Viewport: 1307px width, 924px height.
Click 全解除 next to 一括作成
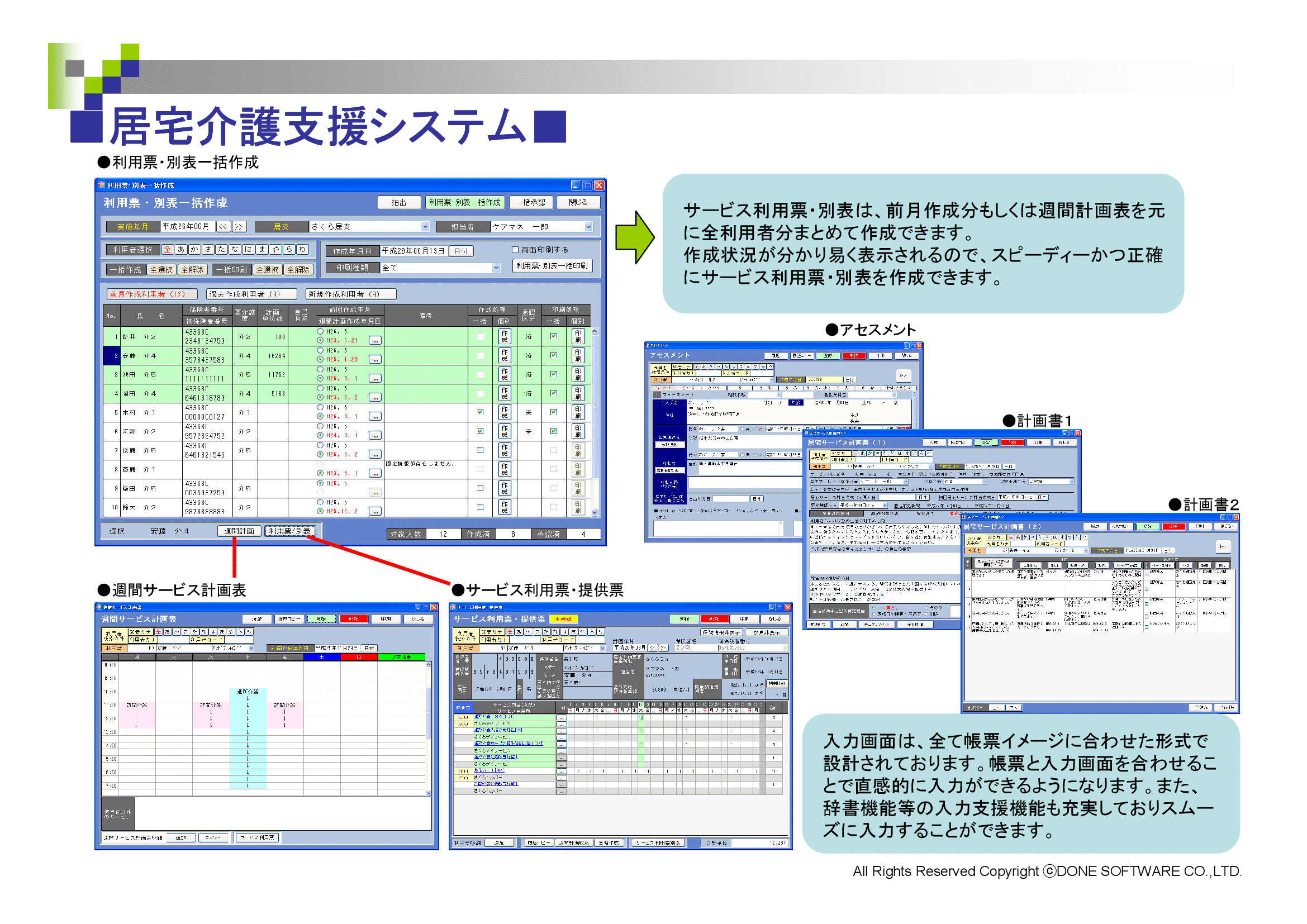pyautogui.click(x=192, y=270)
